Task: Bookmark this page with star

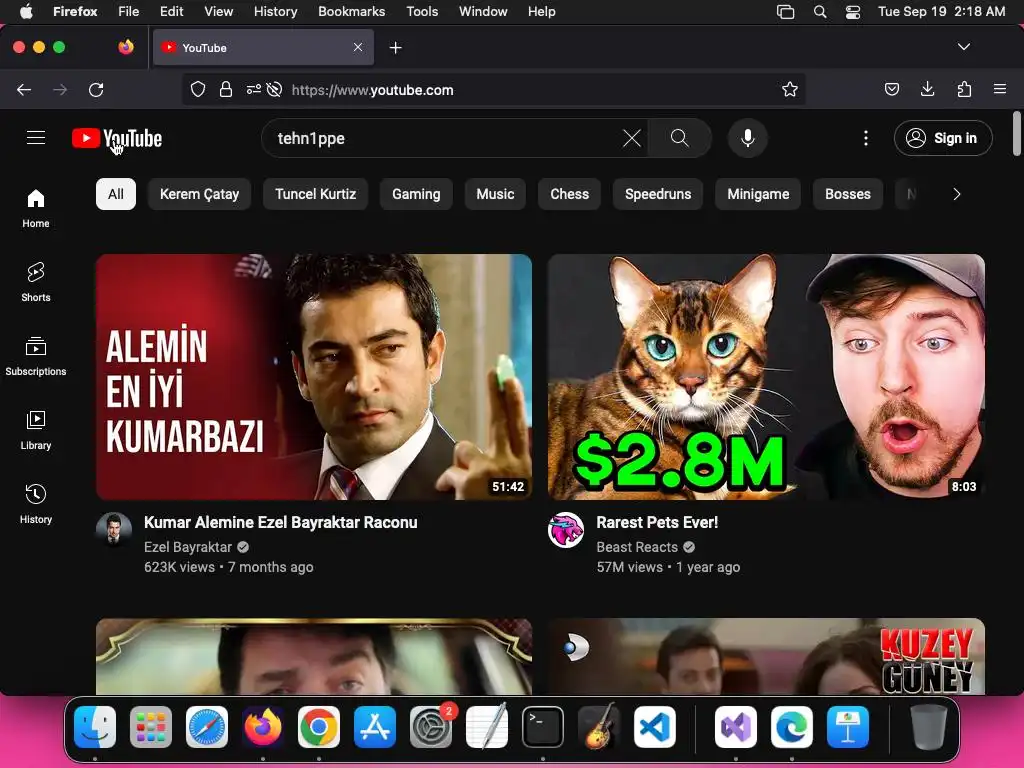Action: click(x=790, y=89)
